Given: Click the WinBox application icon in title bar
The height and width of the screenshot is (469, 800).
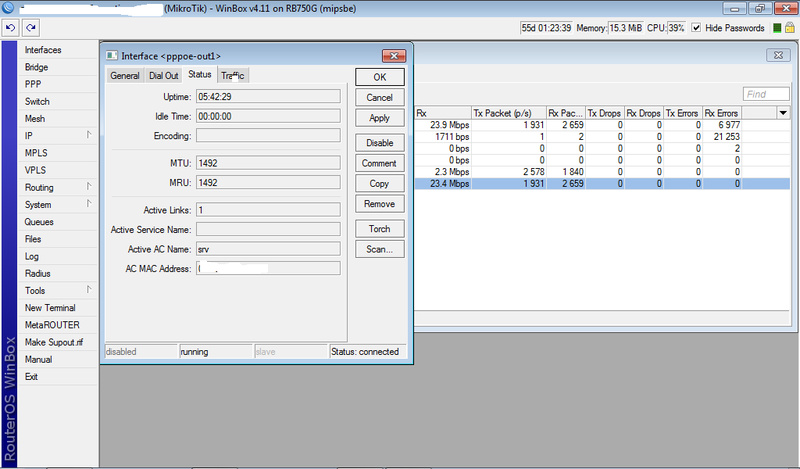Looking at the screenshot, I should point(8,8).
